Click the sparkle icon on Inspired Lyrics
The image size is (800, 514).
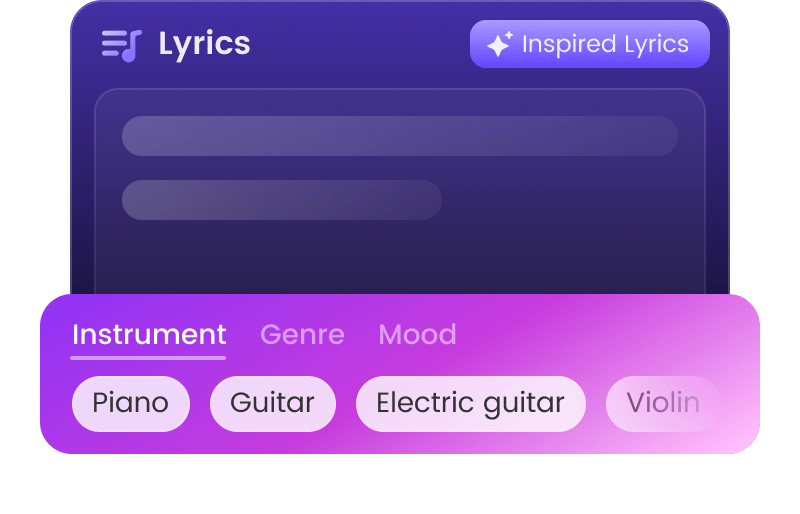(x=499, y=44)
